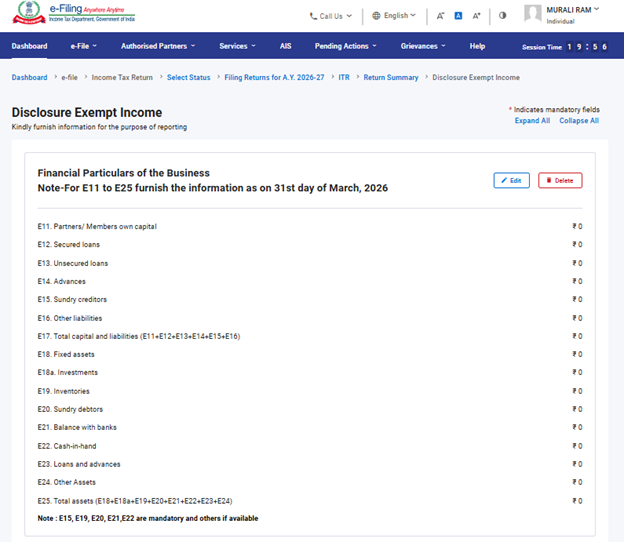Click the ₹ 0 value for E25 Total assets

click(577, 501)
